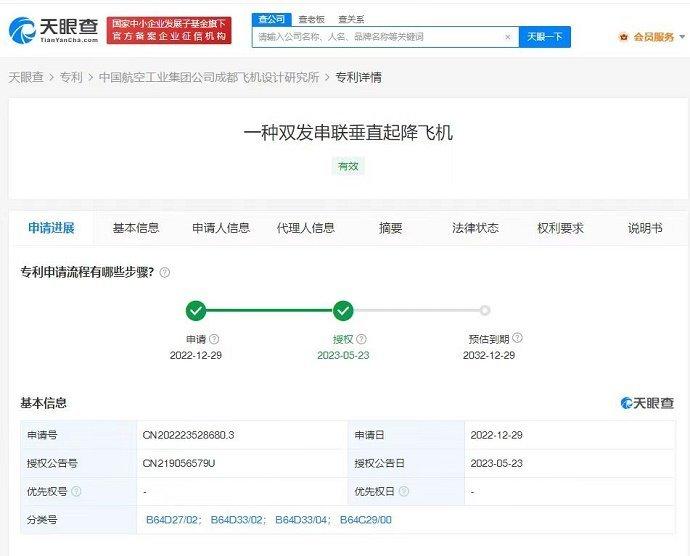690x556 pixels.
Task: Switch to the 法律状态 tab
Action: point(475,228)
